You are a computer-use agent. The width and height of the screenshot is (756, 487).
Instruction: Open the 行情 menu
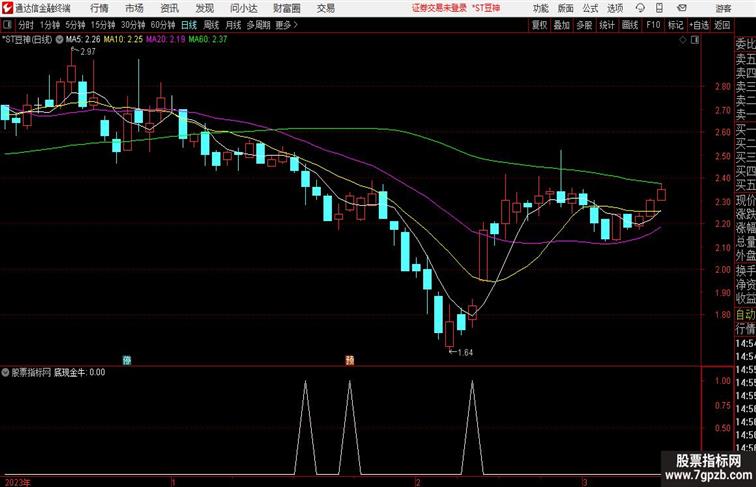click(99, 8)
